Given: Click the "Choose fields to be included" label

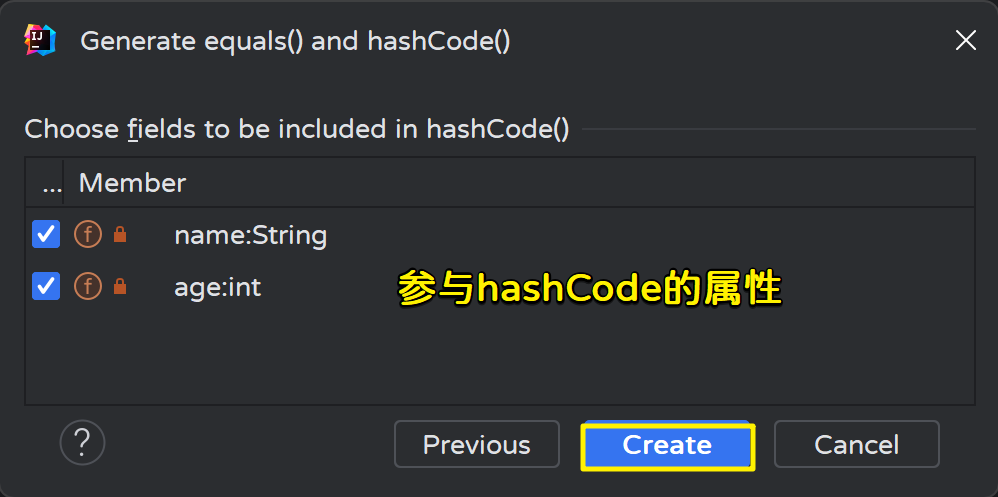Looking at the screenshot, I should pos(296,129).
